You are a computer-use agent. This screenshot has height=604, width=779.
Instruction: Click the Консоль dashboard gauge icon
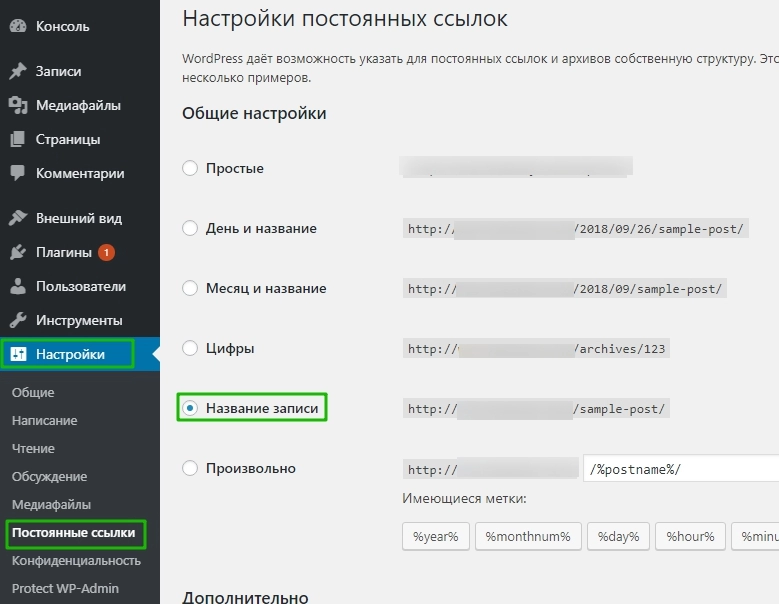coord(18,26)
